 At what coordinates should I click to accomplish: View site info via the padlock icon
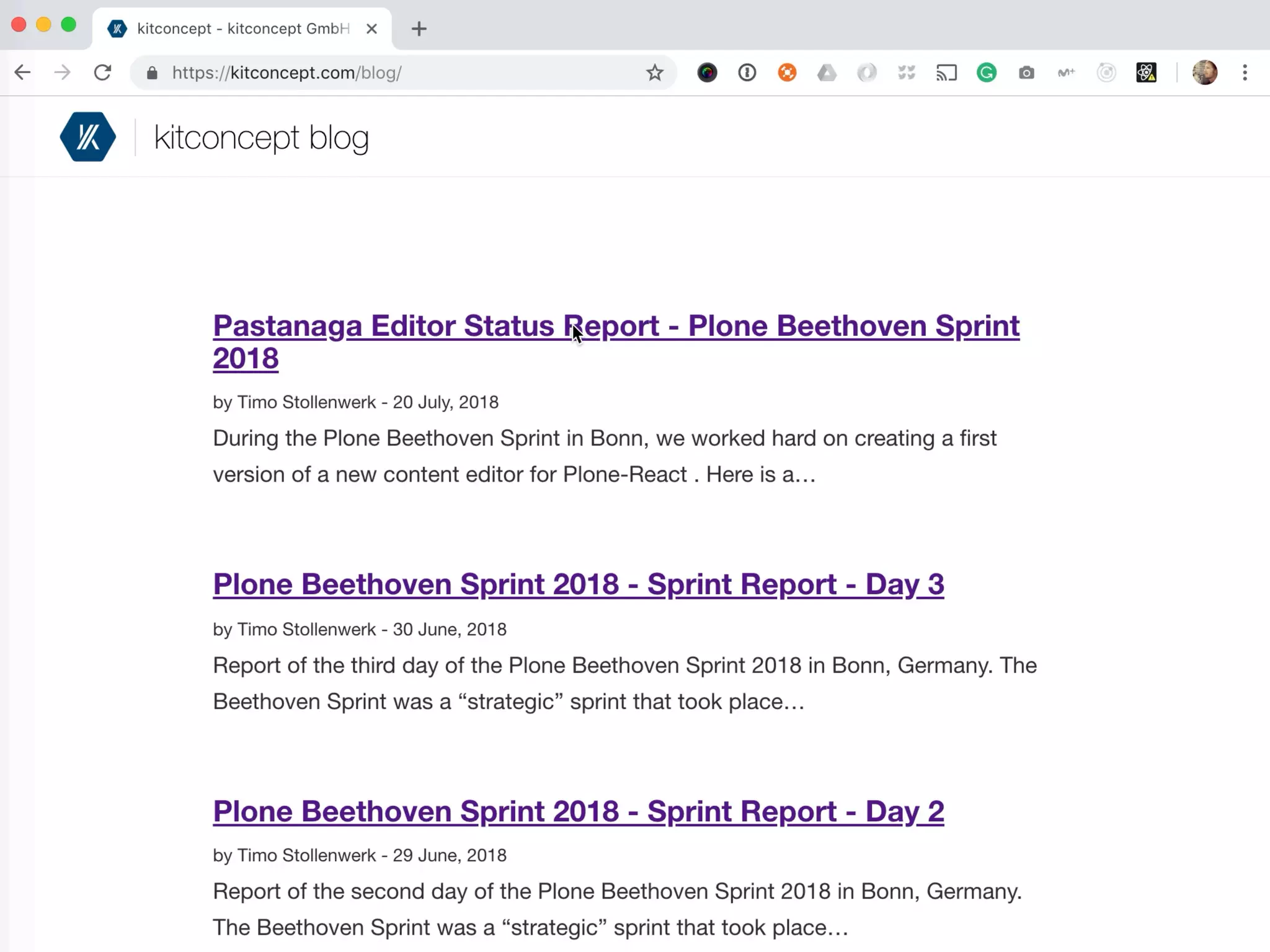point(152,73)
